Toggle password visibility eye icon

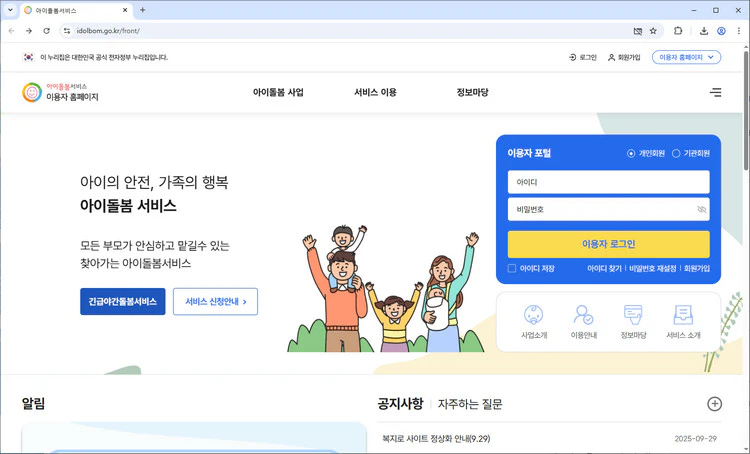click(x=701, y=210)
